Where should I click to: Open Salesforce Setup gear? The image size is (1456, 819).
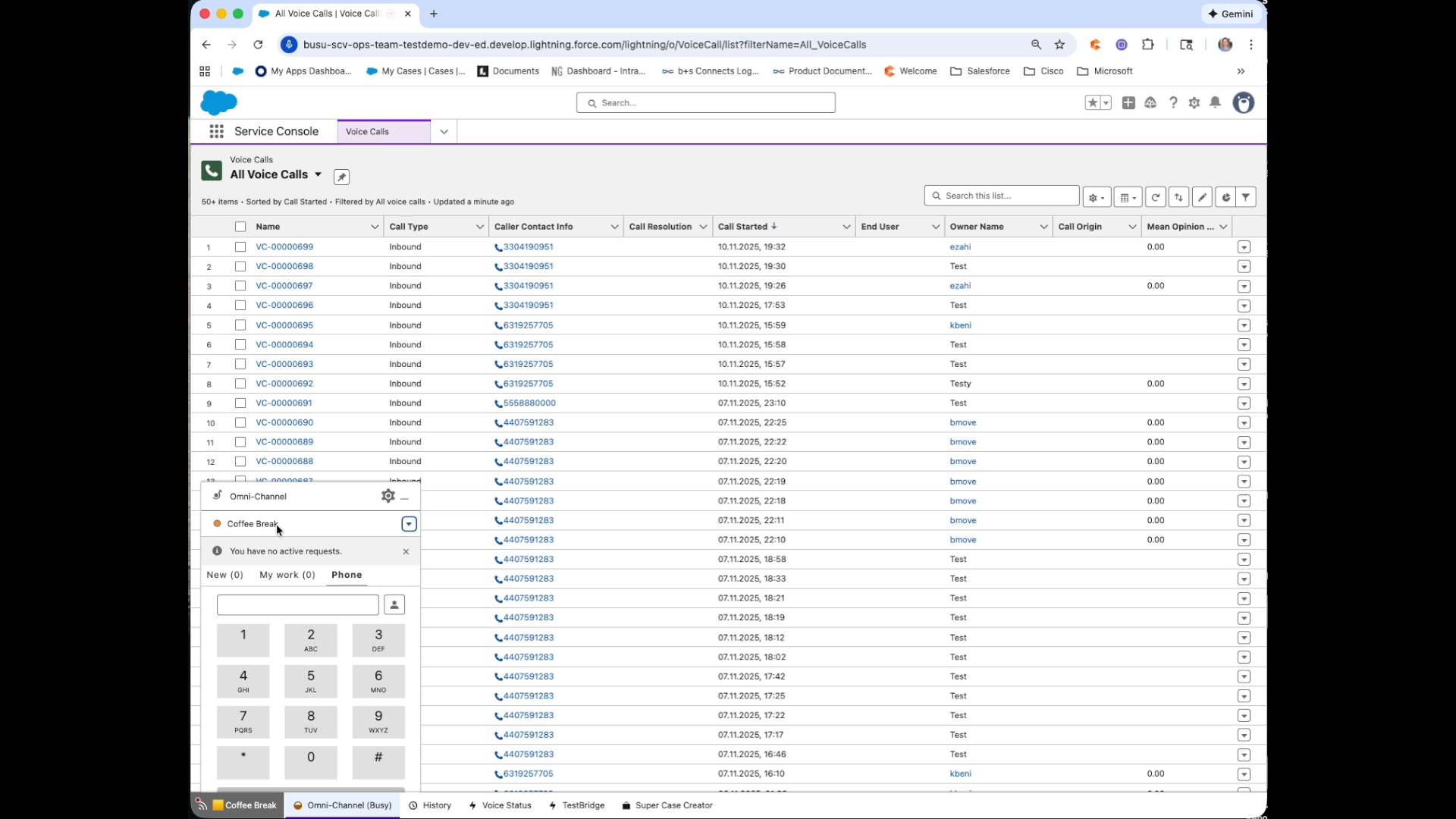tap(1194, 102)
